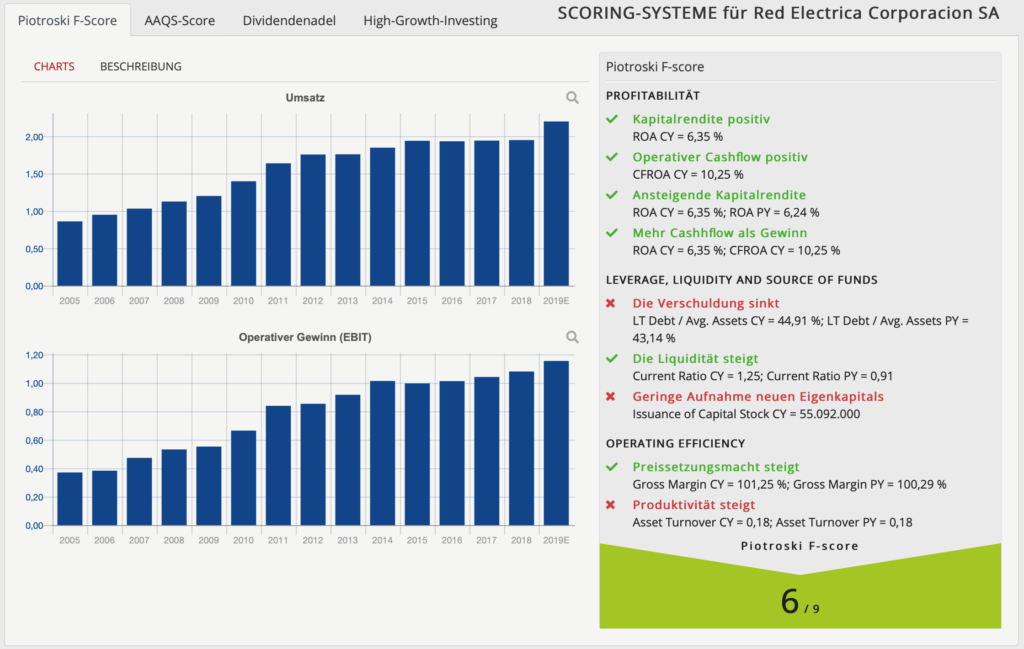Click checkmark icon beside Mehr Cashhflow als Gewinn

click(612, 232)
